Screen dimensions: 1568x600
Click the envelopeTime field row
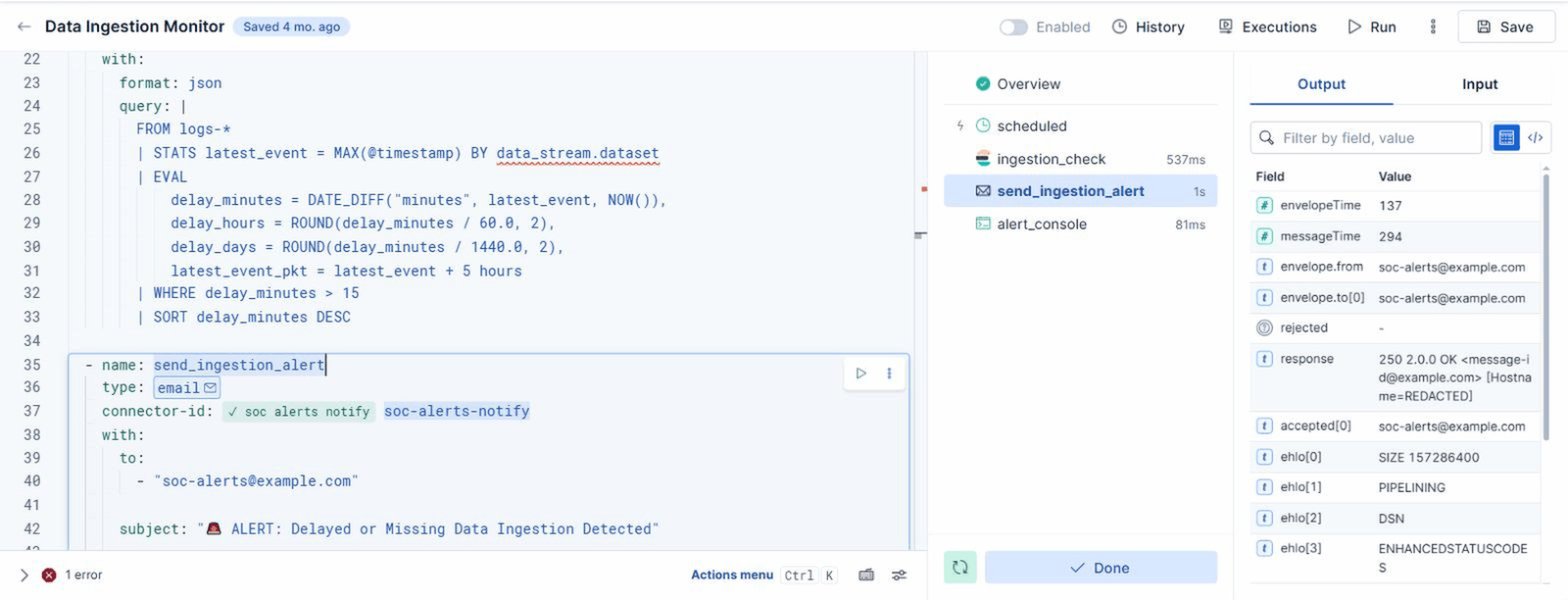click(1395, 206)
